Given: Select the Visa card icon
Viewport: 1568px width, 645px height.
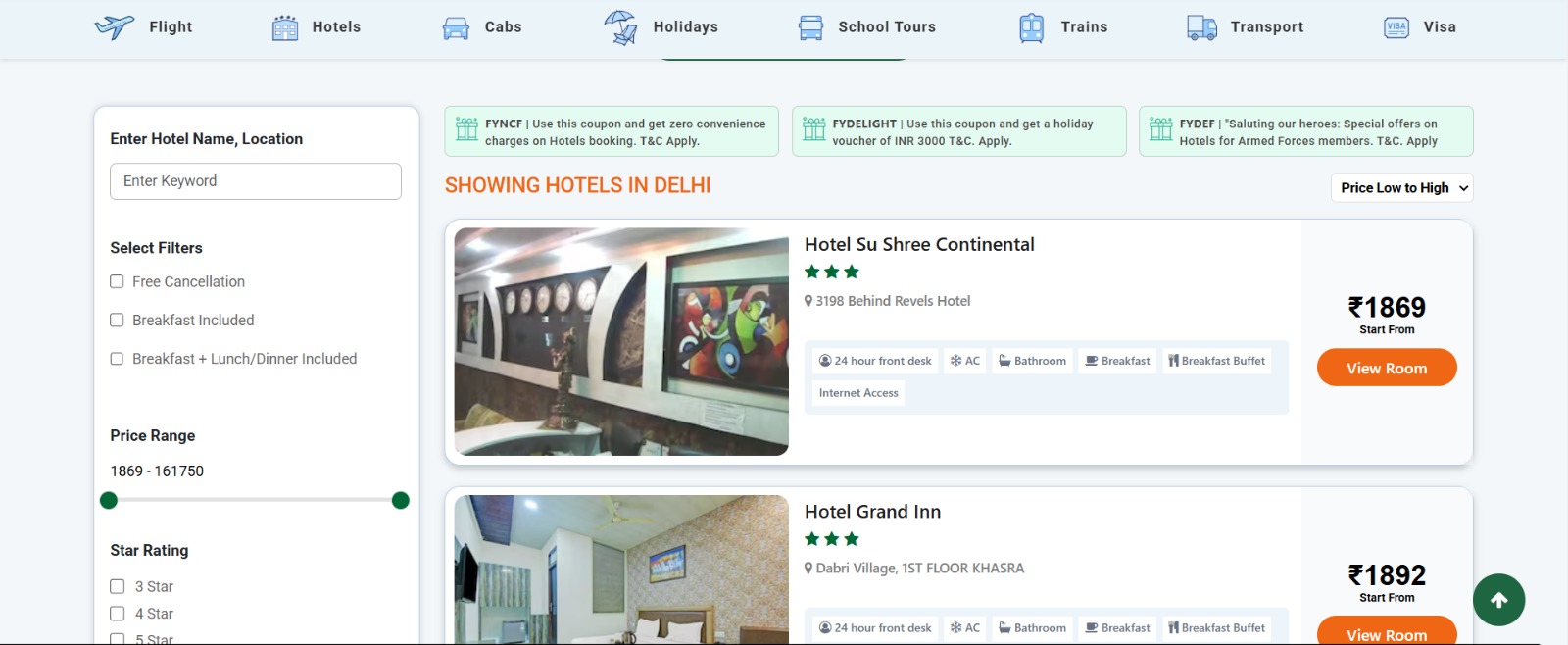Looking at the screenshot, I should point(1396,27).
